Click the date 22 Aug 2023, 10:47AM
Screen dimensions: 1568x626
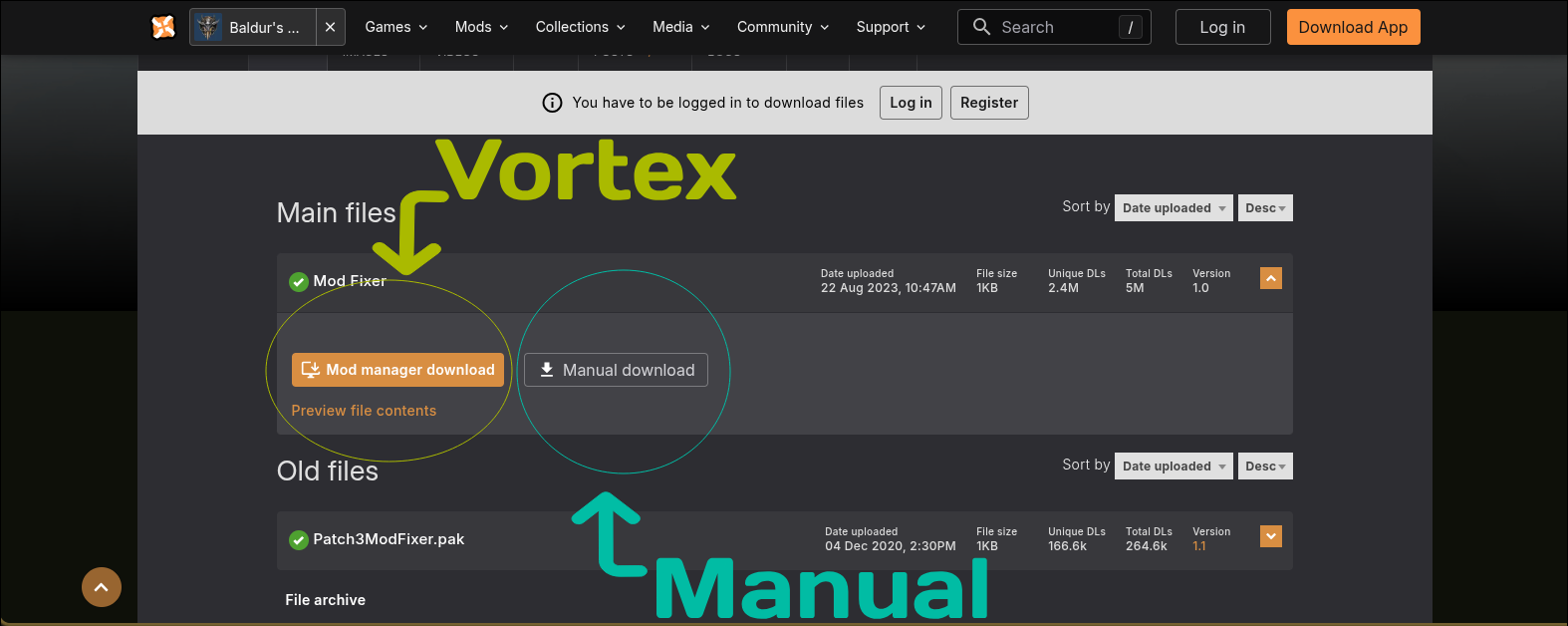(x=889, y=288)
